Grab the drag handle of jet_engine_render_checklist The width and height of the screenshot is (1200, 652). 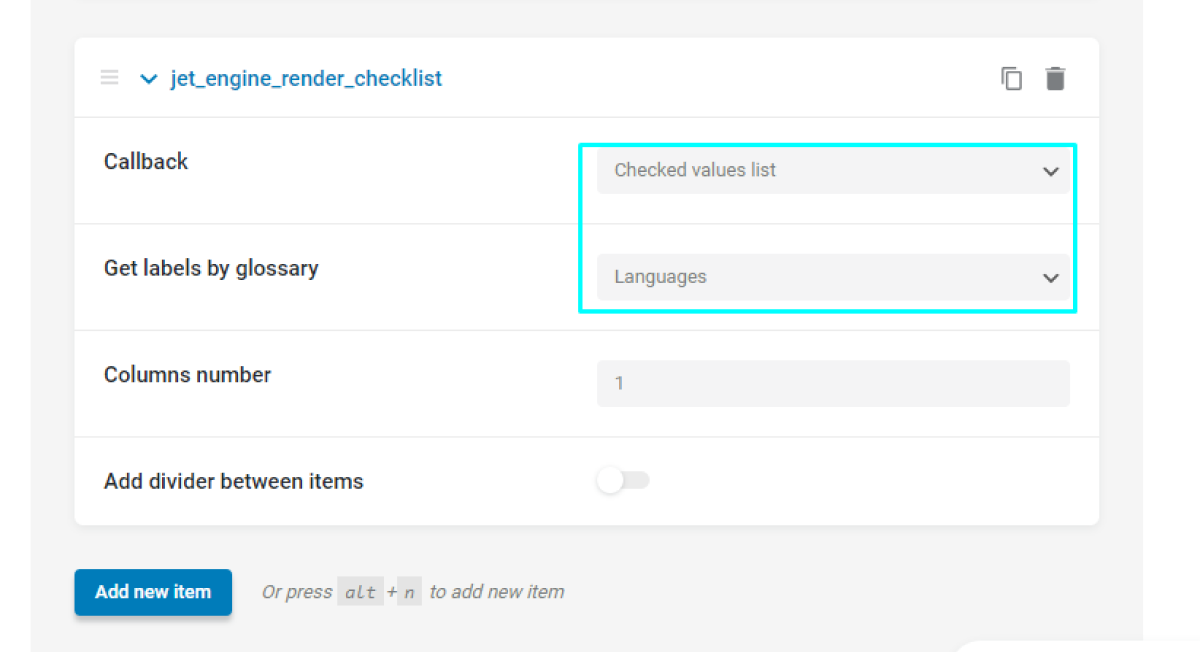[x=109, y=77]
